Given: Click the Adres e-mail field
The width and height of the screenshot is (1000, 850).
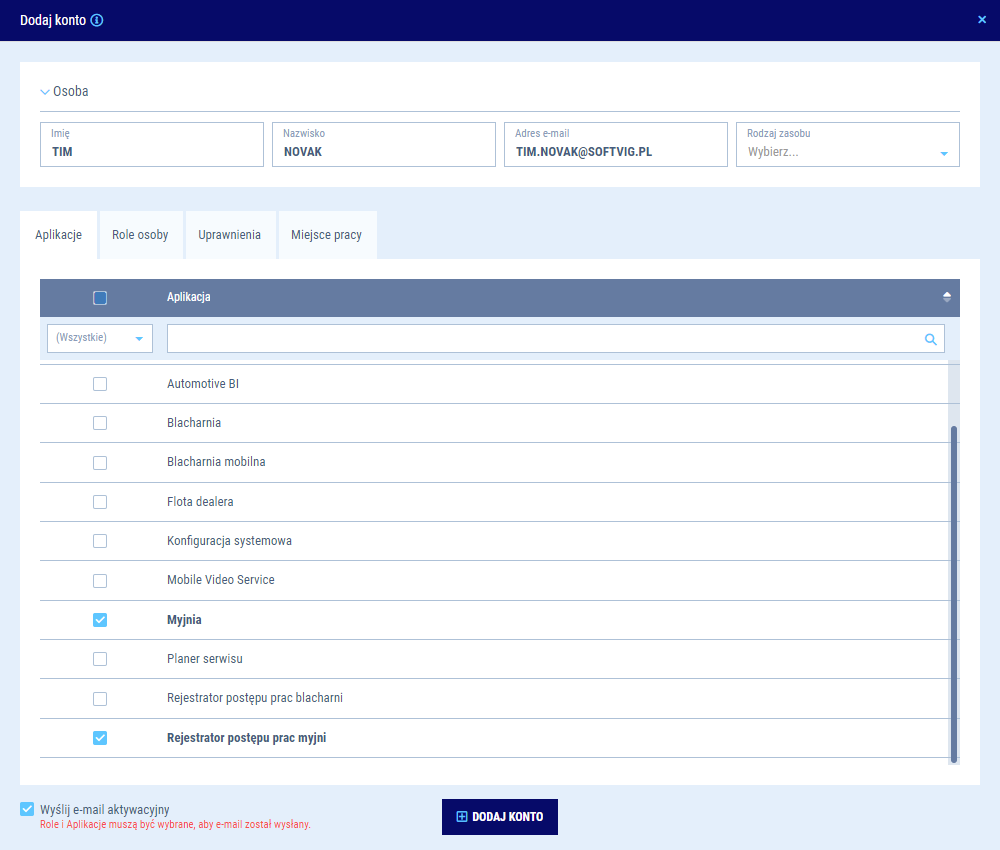Looking at the screenshot, I should point(615,152).
